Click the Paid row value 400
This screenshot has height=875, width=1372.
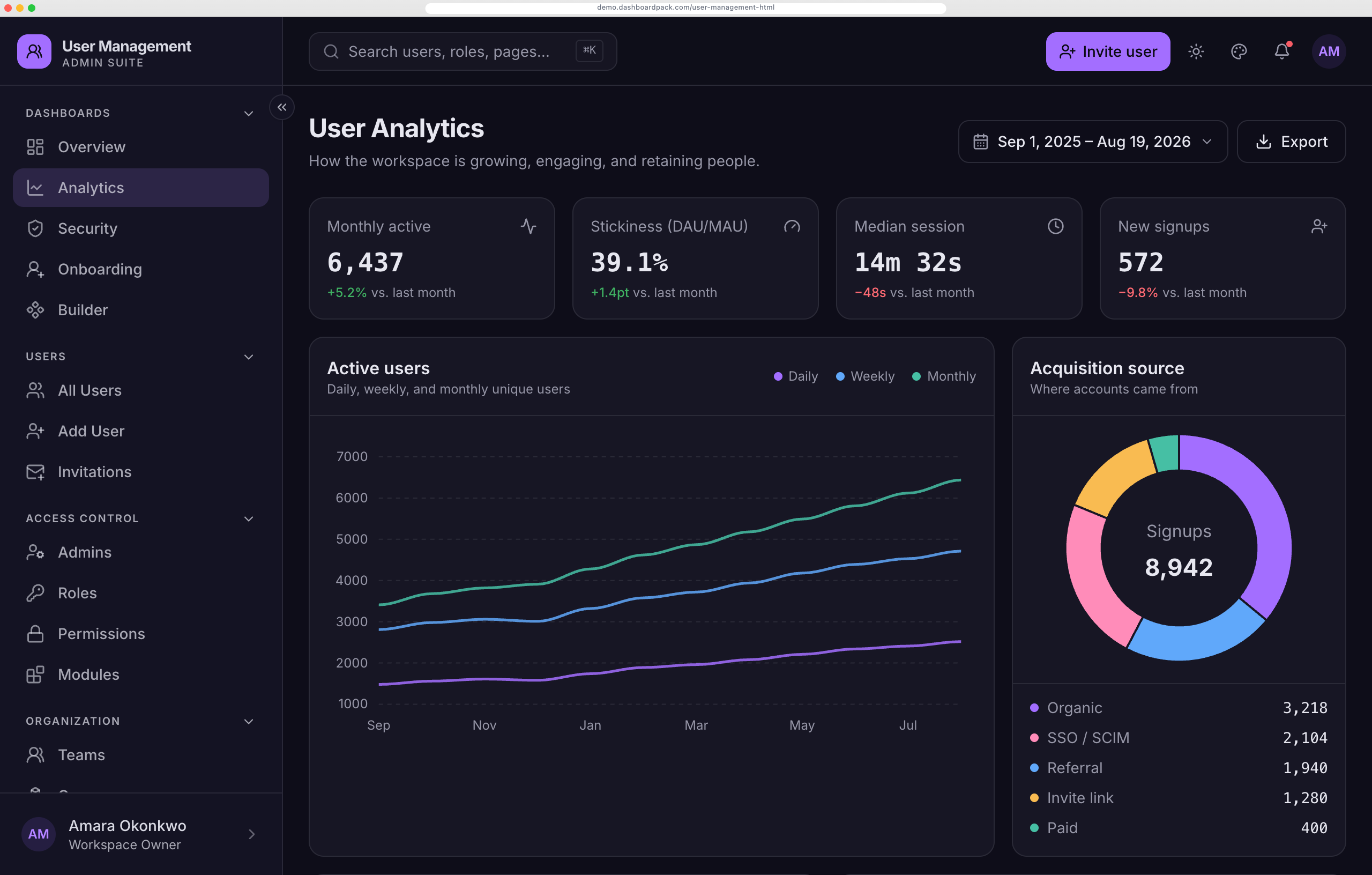1314,828
